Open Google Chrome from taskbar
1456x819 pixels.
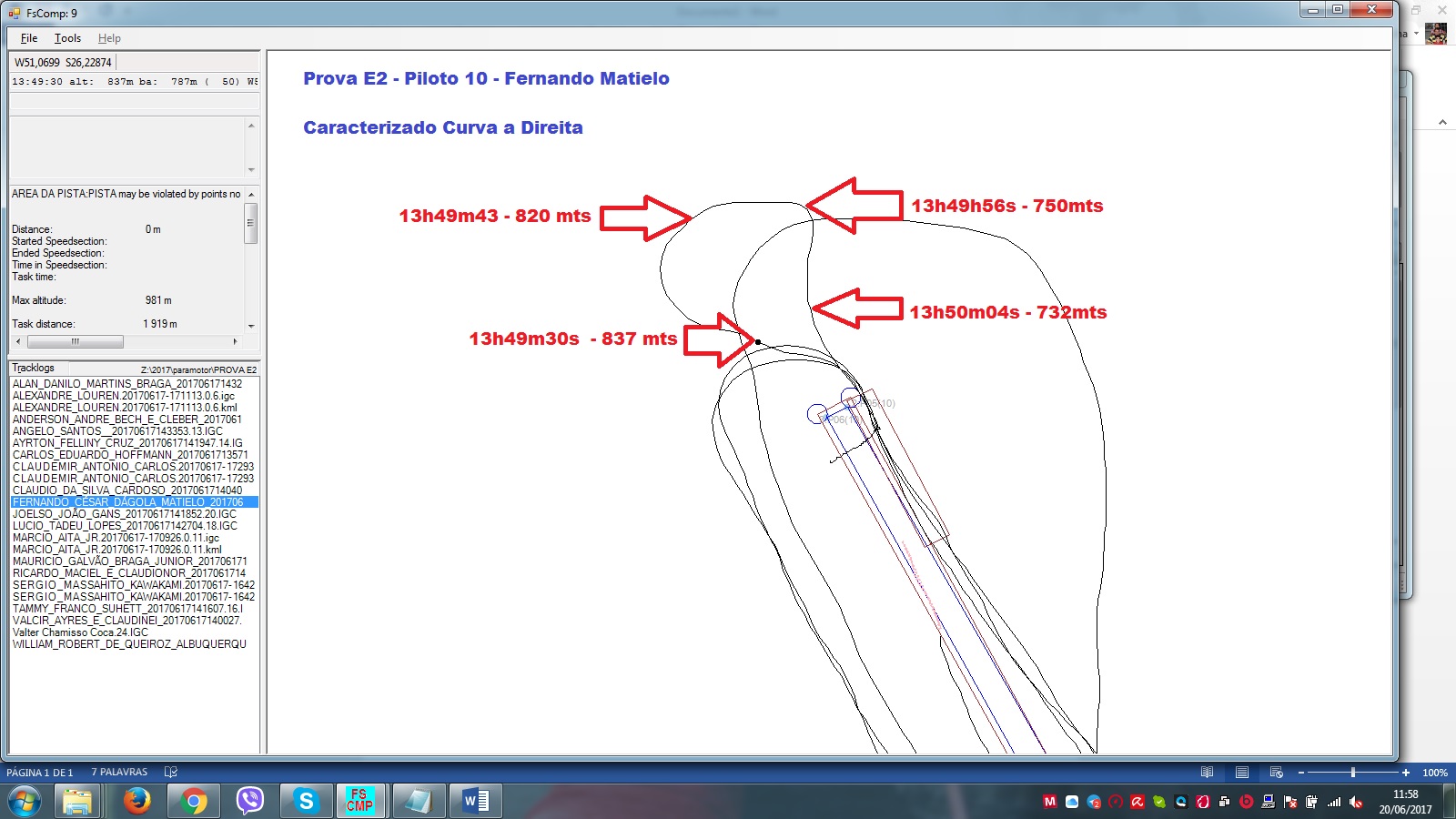pyautogui.click(x=193, y=801)
